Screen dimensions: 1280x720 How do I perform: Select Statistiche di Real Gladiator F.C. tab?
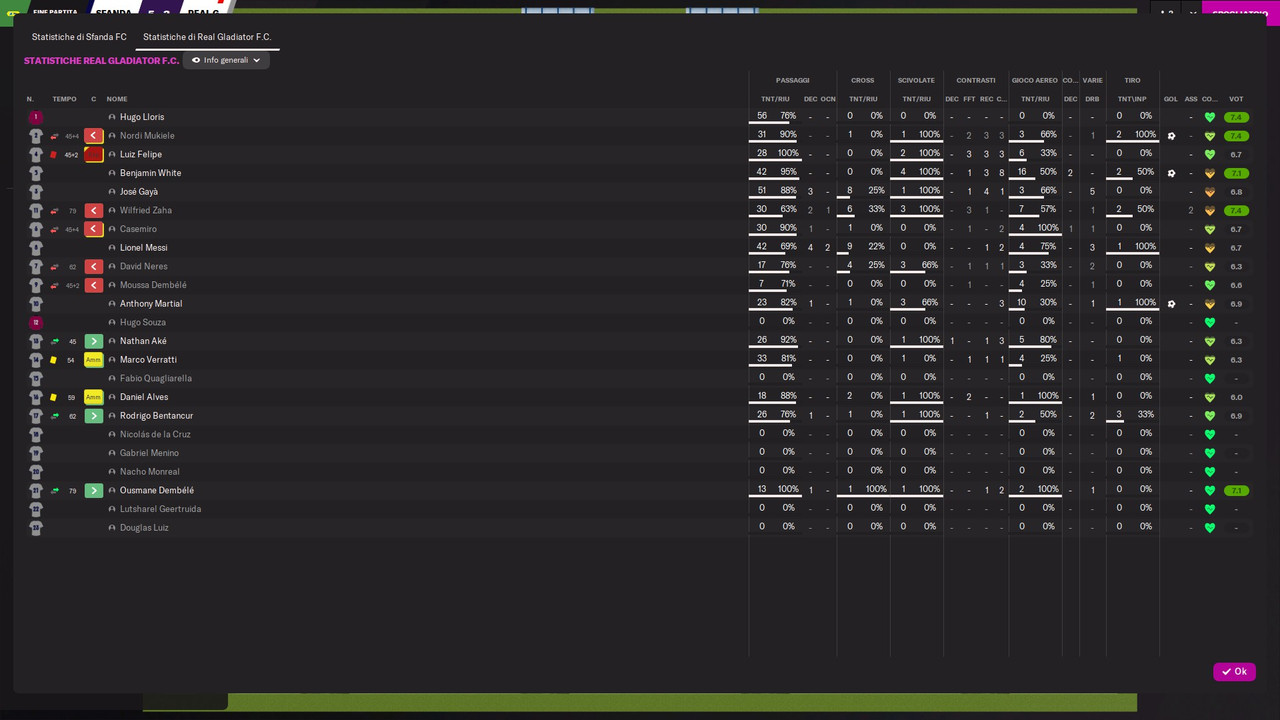(x=207, y=37)
